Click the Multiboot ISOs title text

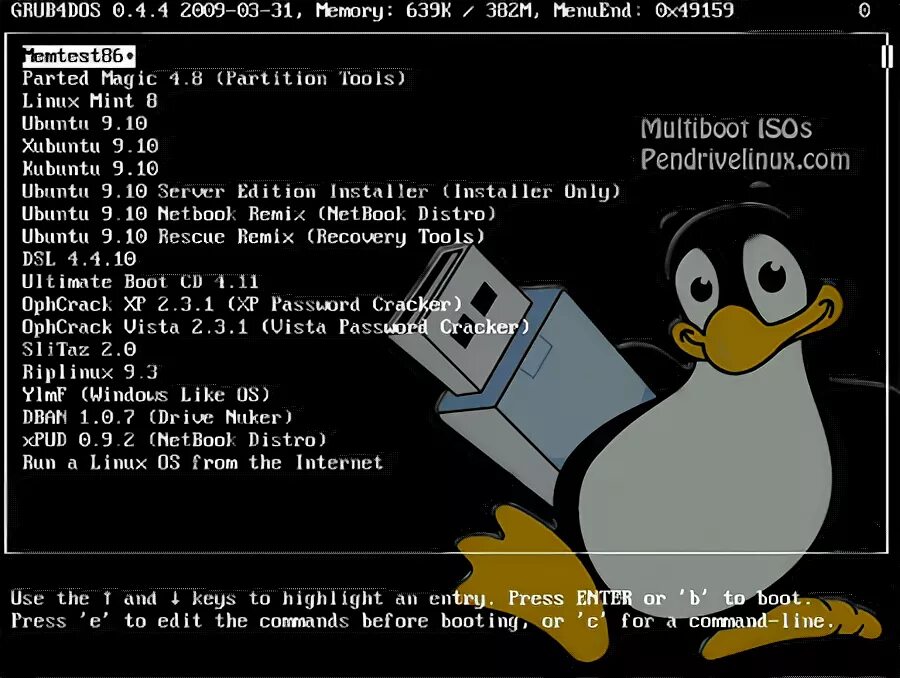coord(726,128)
